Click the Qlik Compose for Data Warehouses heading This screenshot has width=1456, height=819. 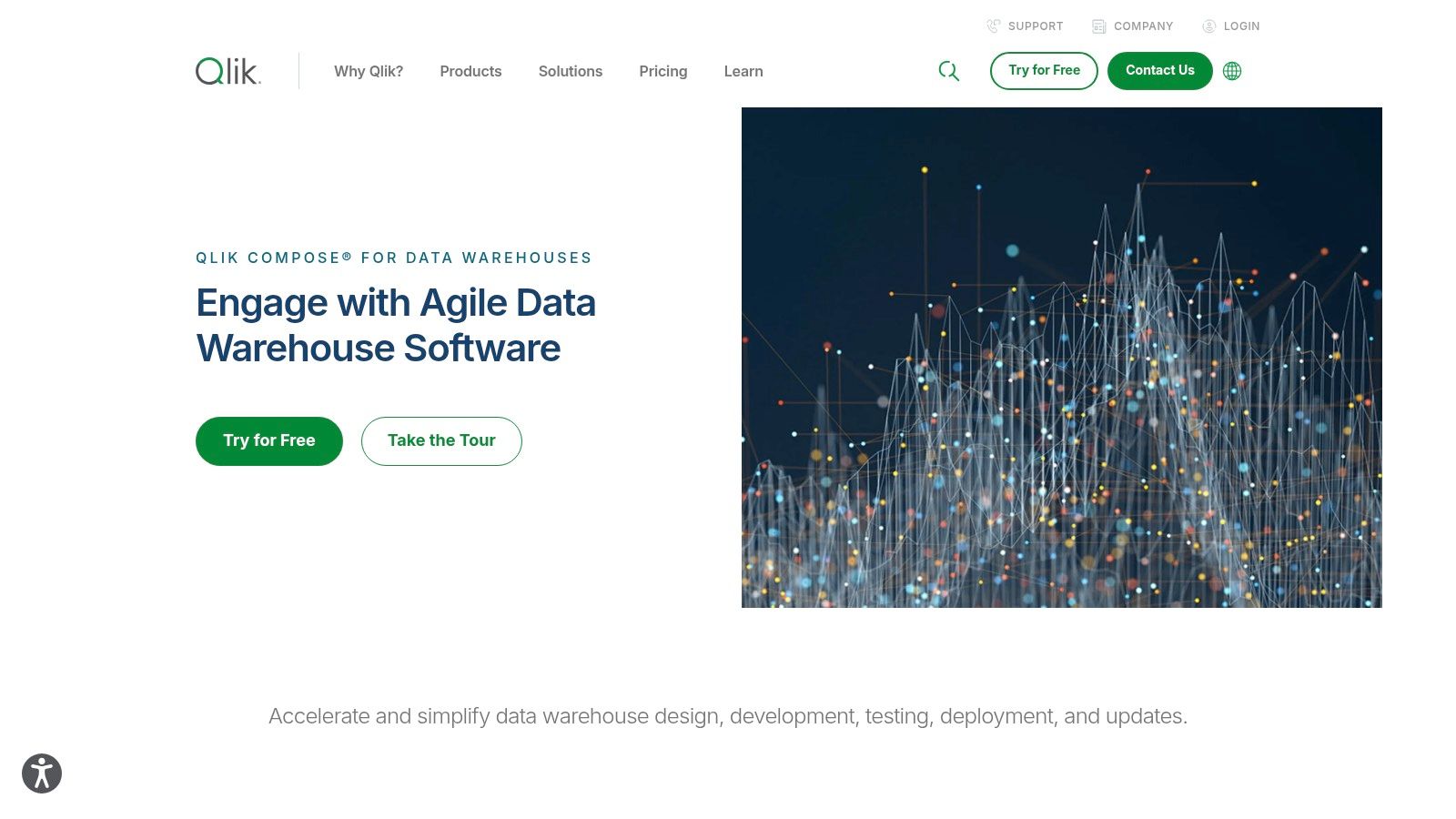pyautogui.click(x=393, y=258)
